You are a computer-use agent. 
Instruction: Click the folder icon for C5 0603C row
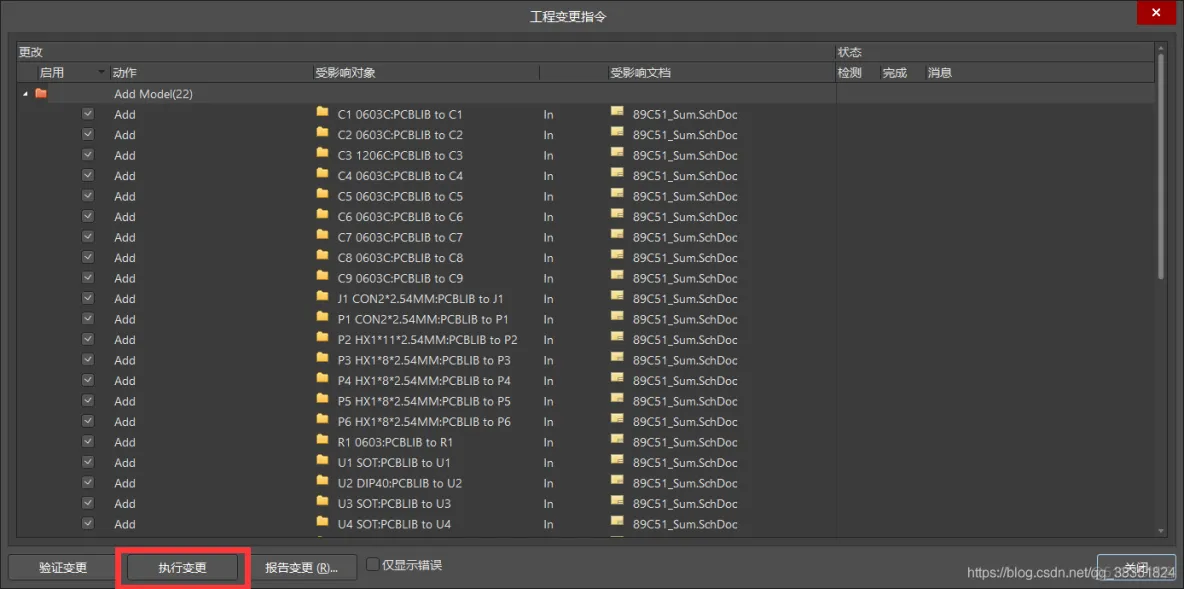point(322,193)
